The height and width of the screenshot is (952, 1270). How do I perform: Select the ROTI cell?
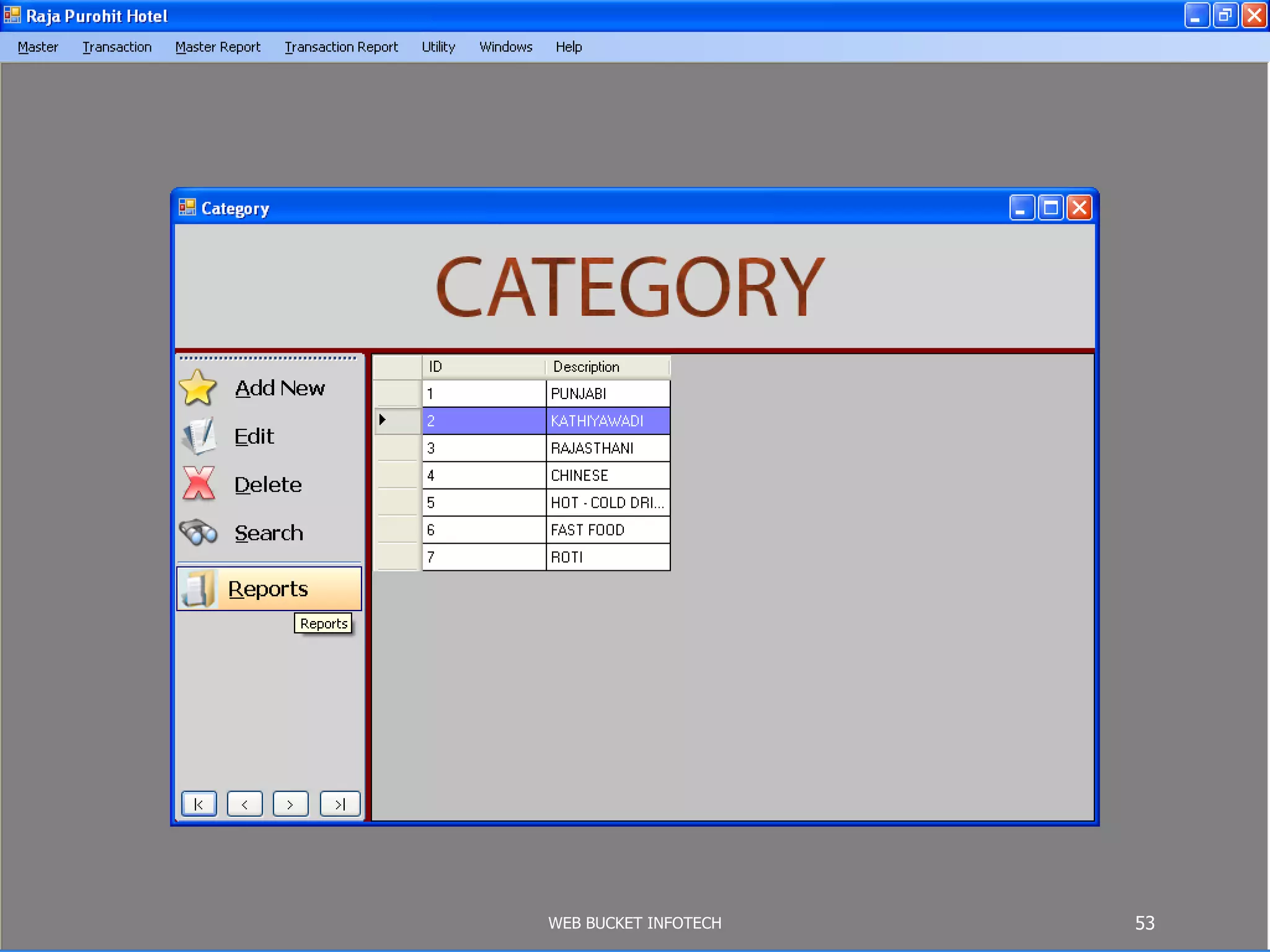pyautogui.click(x=608, y=557)
